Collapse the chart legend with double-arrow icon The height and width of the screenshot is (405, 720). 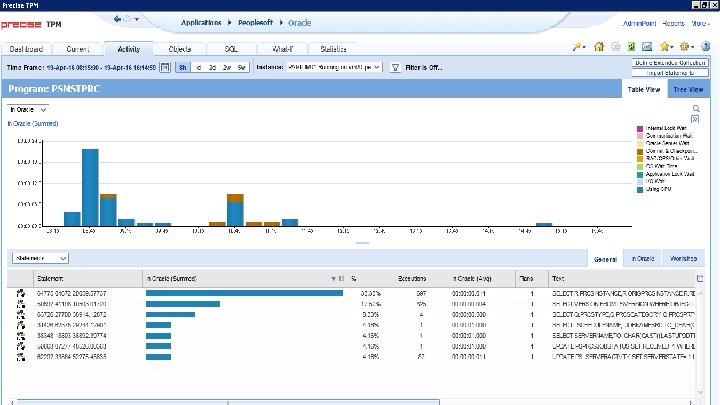coord(695,119)
